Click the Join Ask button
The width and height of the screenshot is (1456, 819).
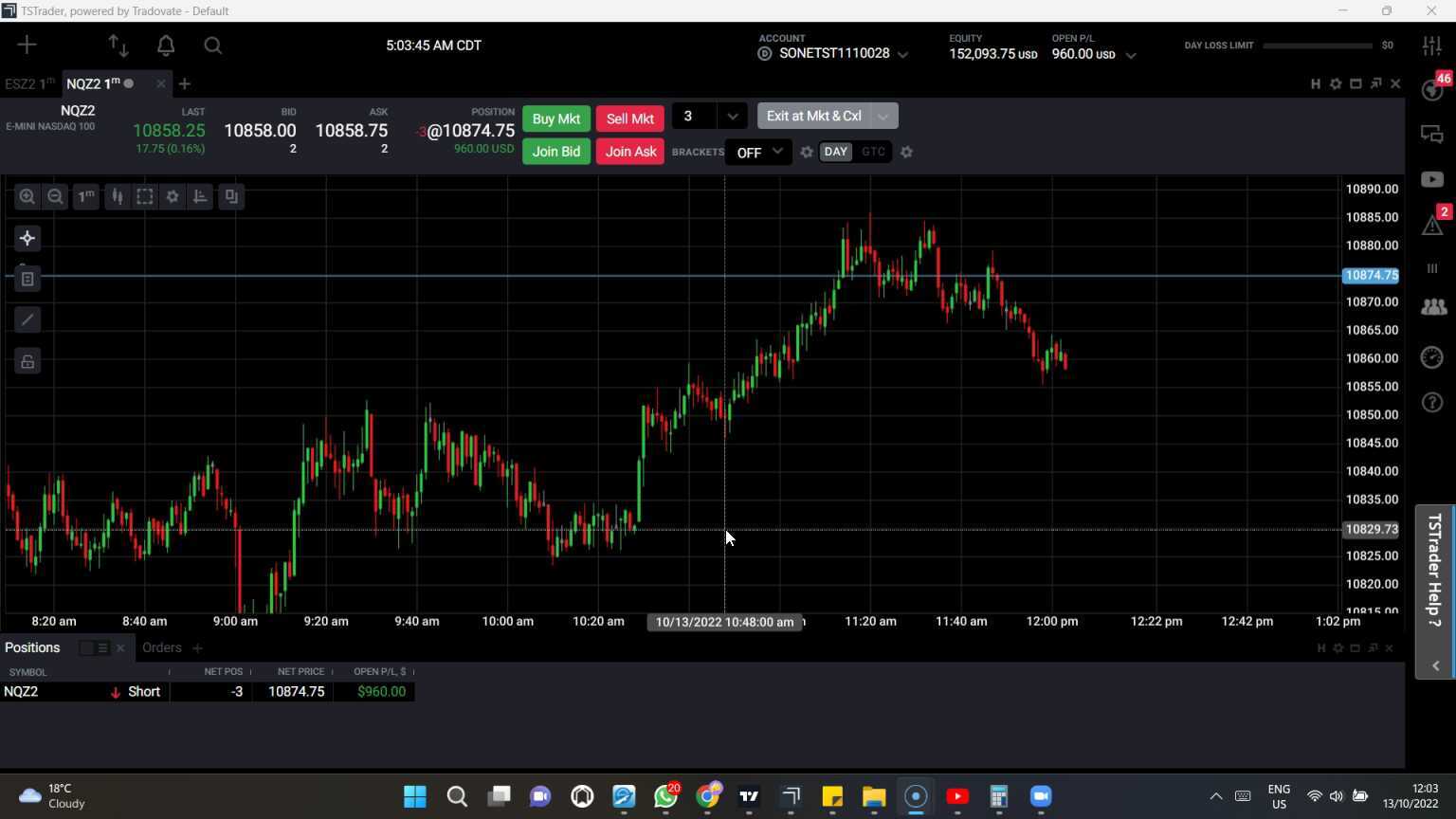628,152
